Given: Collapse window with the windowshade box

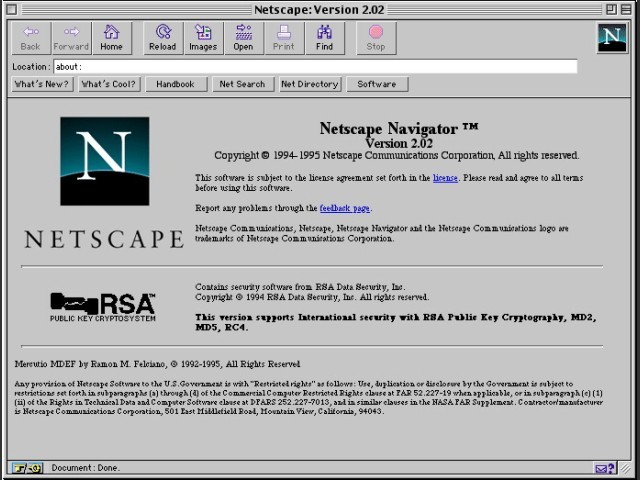Looking at the screenshot, I should [626, 9].
